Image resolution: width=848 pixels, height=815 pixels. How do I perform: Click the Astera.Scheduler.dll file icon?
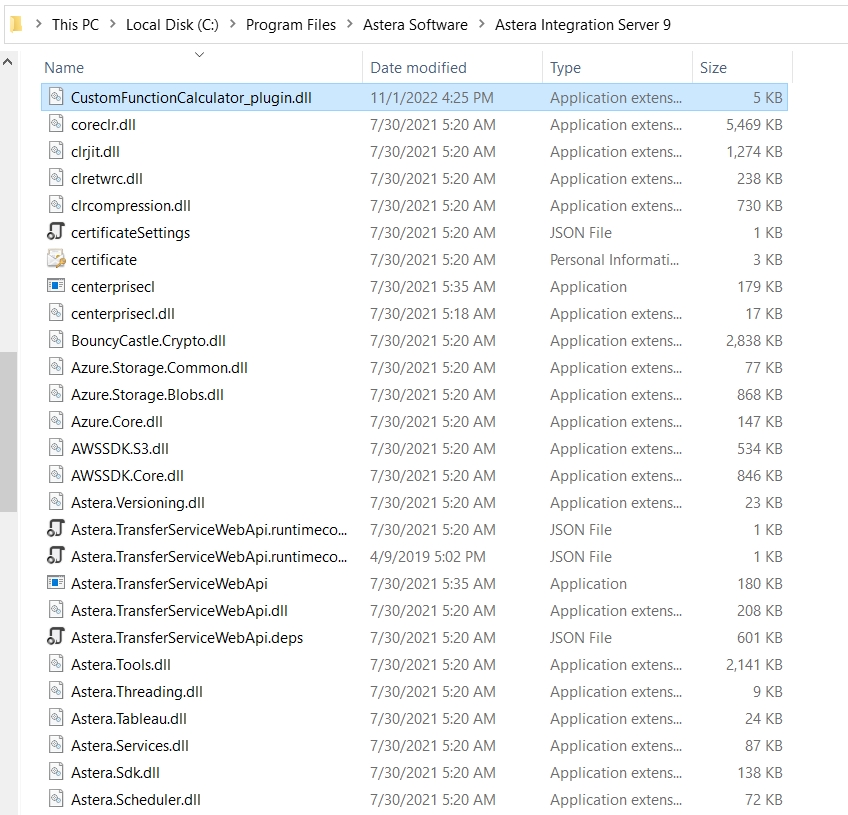coord(56,799)
